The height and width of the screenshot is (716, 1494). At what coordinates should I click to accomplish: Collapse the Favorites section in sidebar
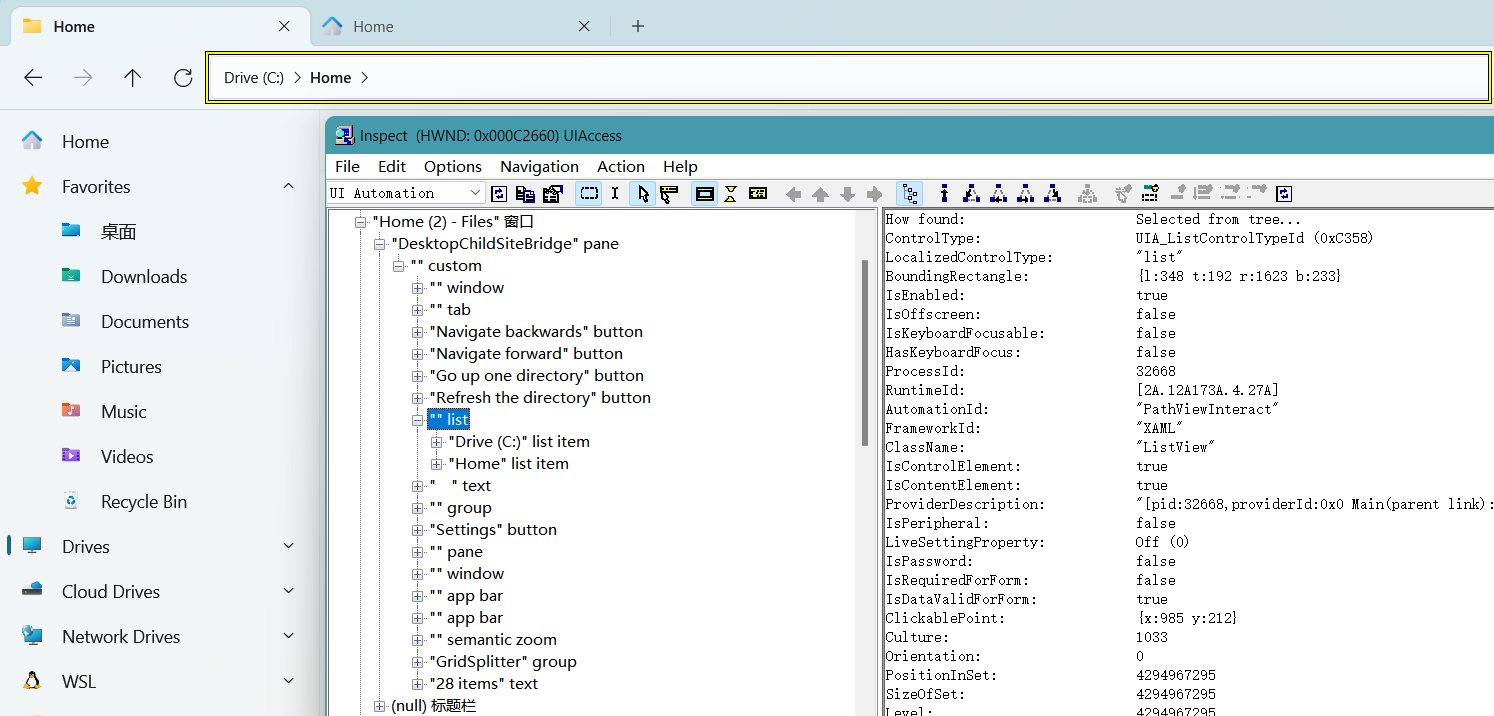click(x=289, y=186)
